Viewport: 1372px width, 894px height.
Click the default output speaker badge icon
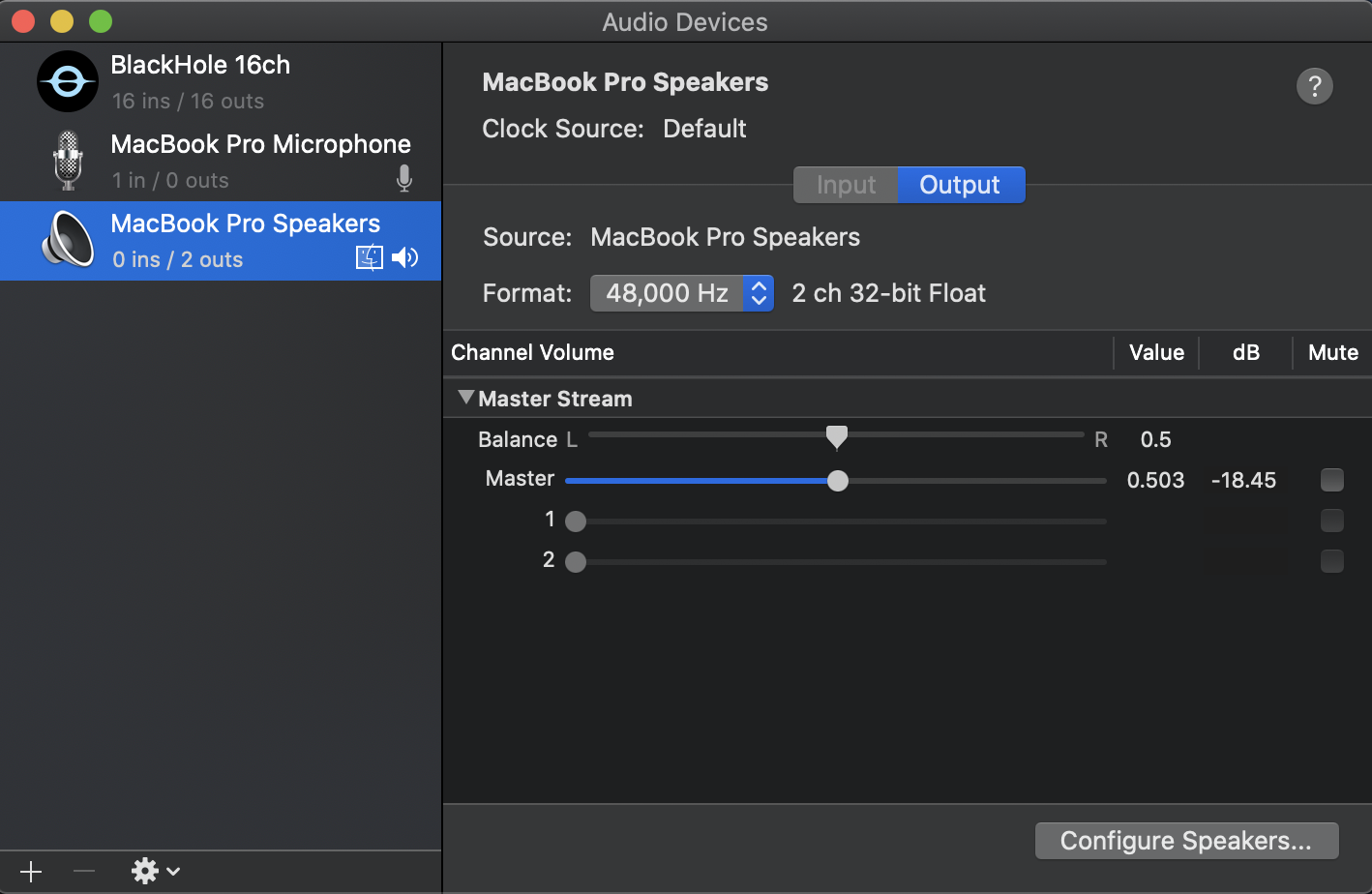pos(405,257)
